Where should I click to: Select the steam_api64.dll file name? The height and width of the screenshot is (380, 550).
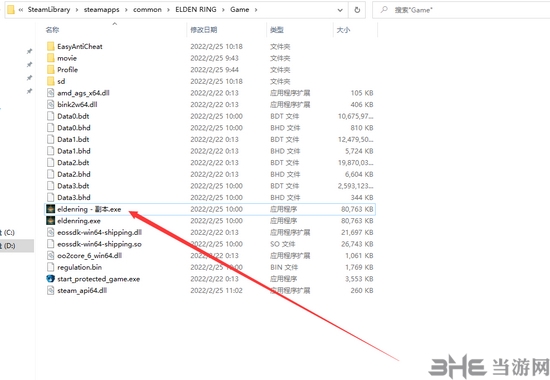[82, 291]
